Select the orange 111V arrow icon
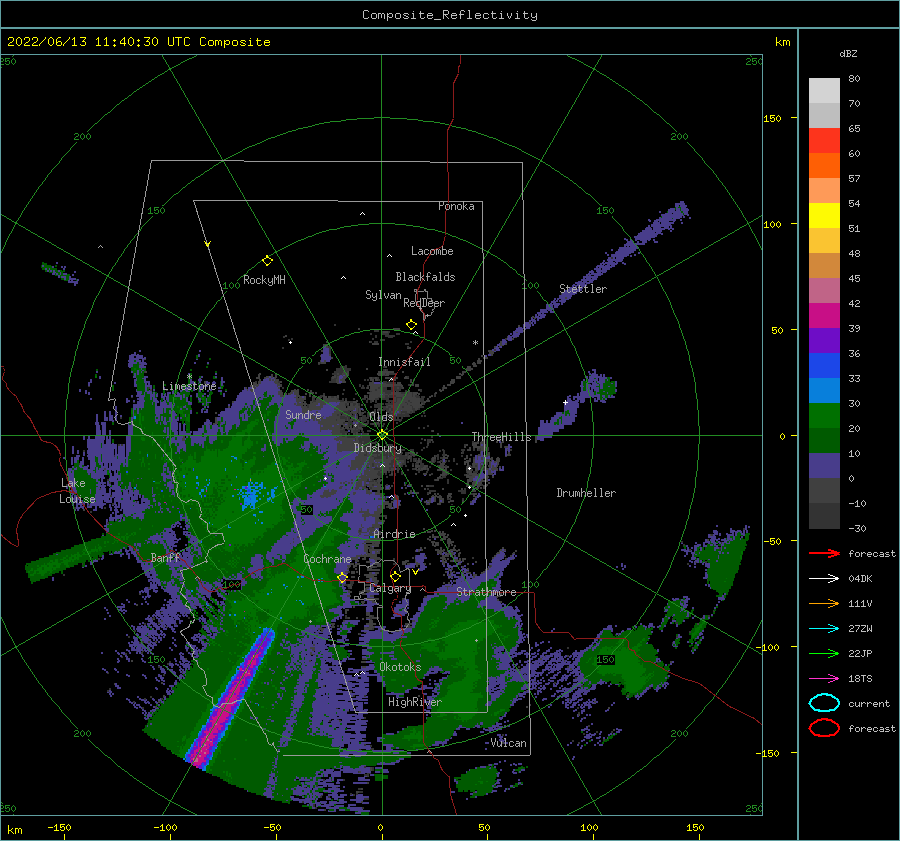 [x=824, y=603]
